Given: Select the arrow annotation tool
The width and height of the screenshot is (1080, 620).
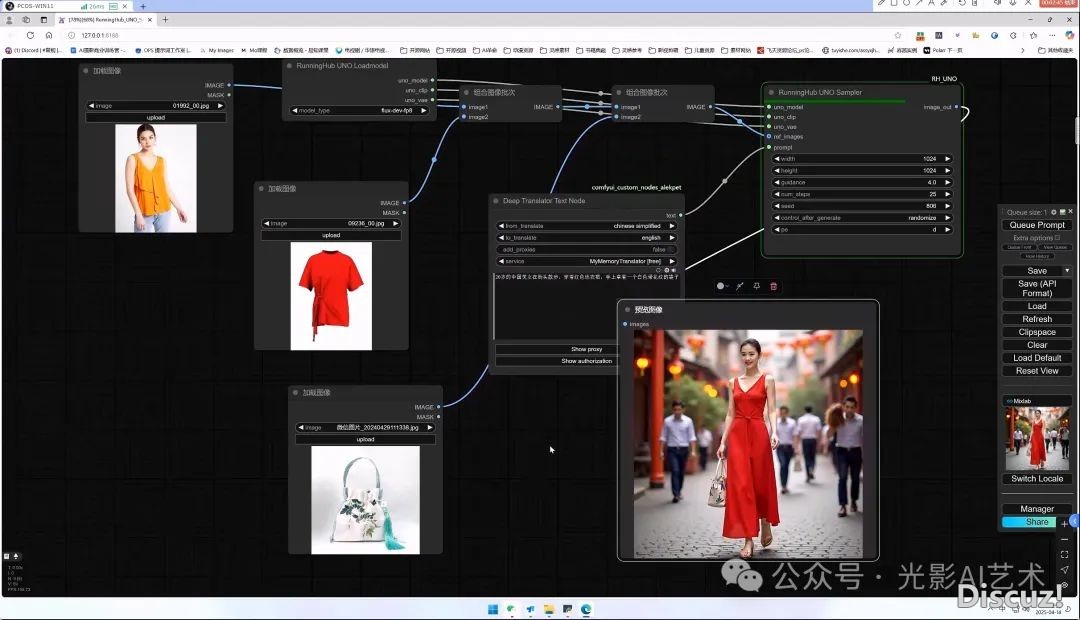Looking at the screenshot, I should (x=919, y=3).
